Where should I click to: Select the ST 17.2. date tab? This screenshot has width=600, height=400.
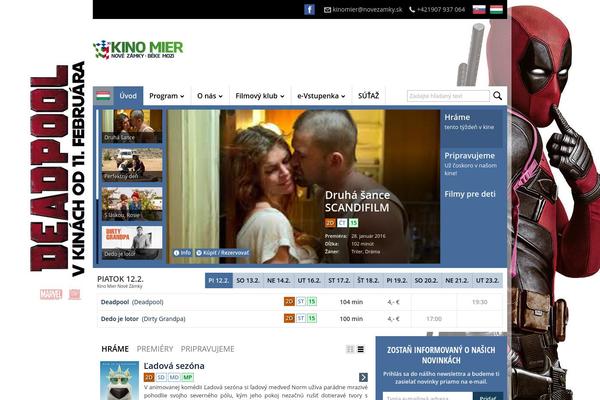pyautogui.click(x=339, y=281)
